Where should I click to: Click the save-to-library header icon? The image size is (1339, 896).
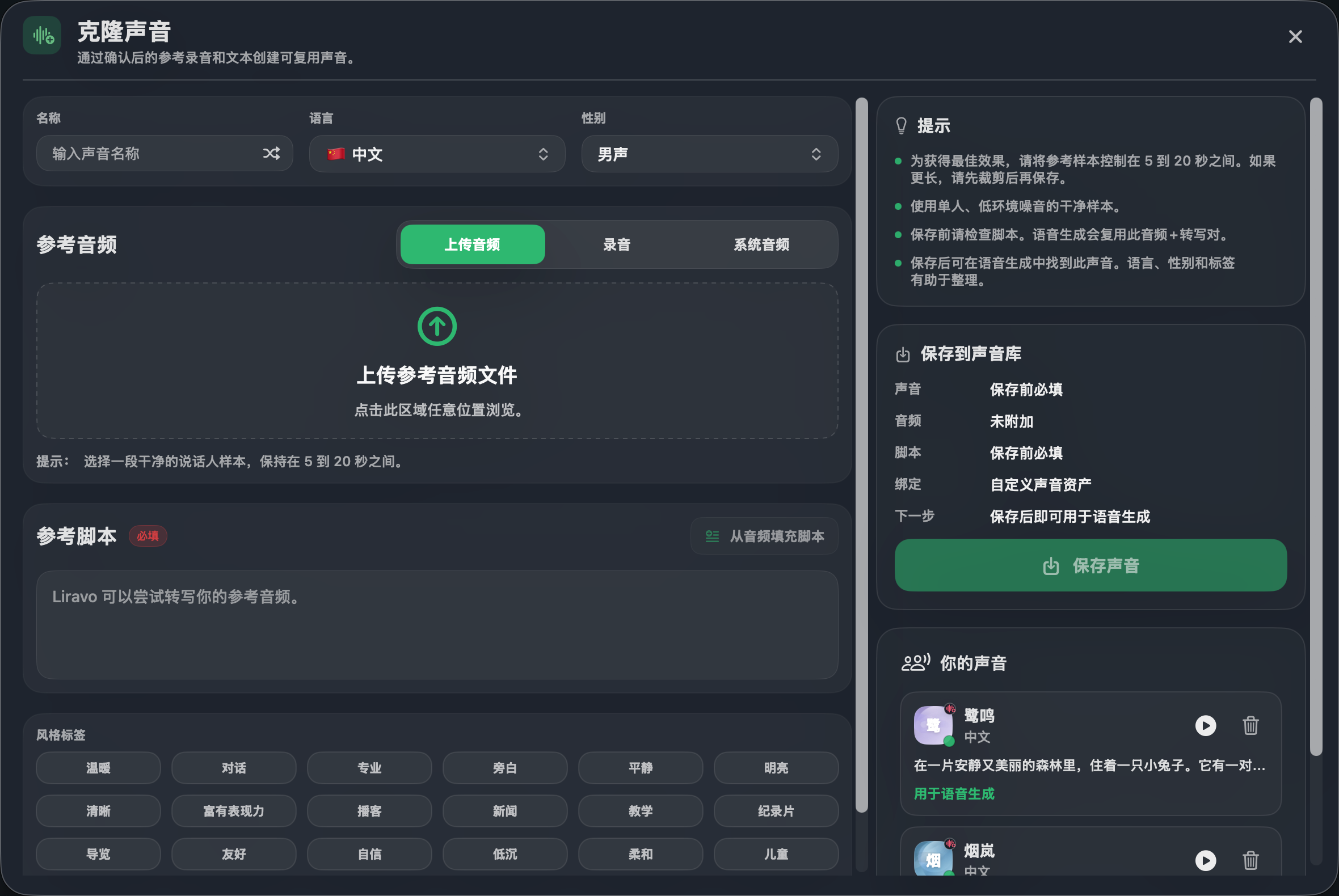(x=903, y=355)
